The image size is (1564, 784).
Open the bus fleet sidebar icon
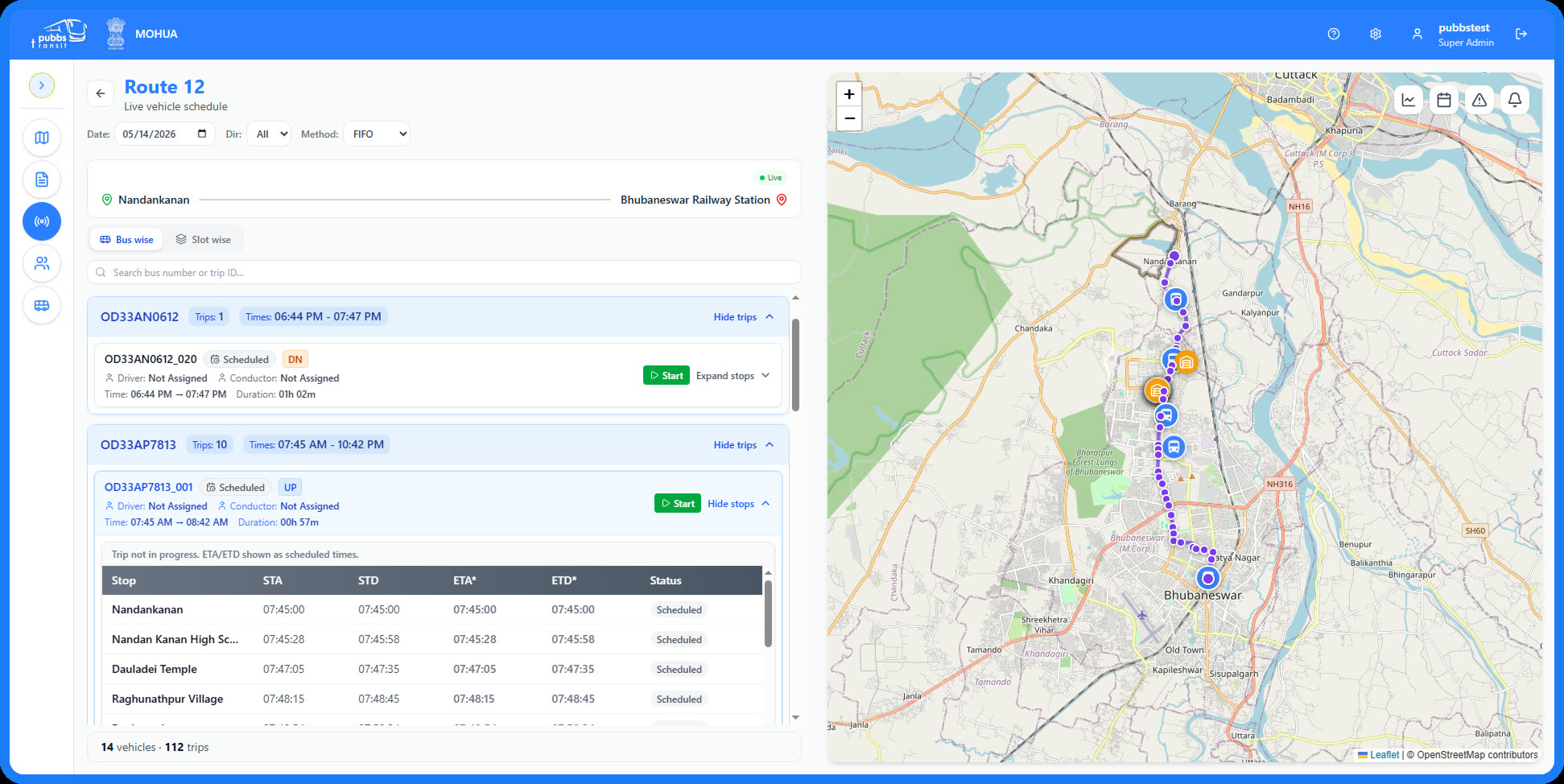(42, 305)
